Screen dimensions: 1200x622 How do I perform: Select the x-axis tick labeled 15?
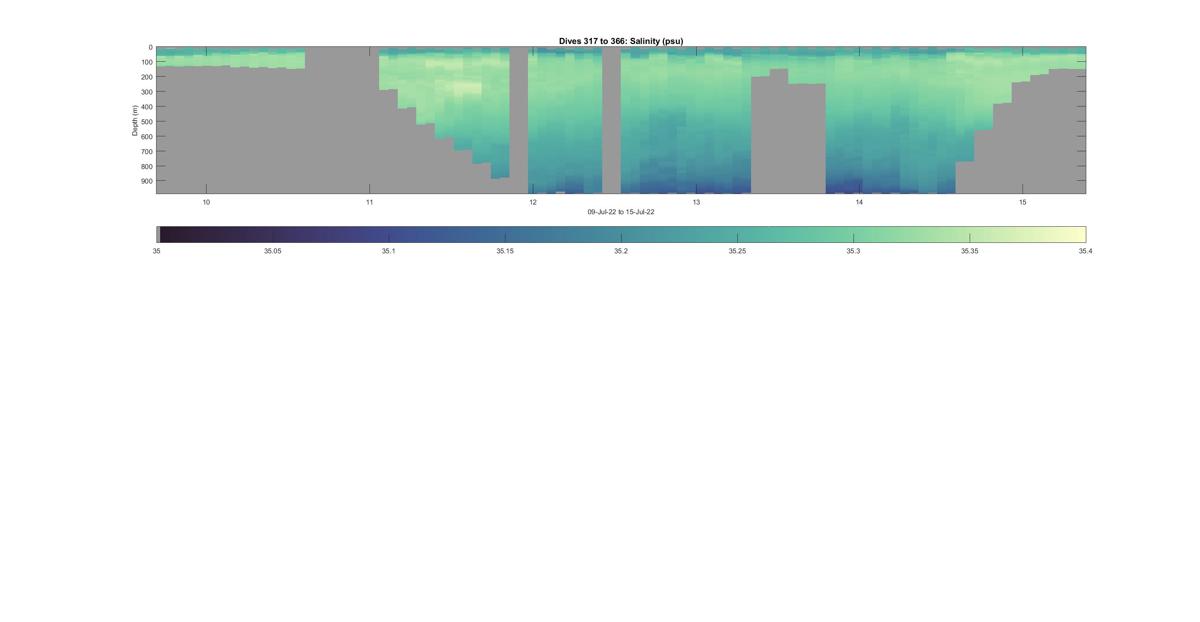(x=1022, y=202)
